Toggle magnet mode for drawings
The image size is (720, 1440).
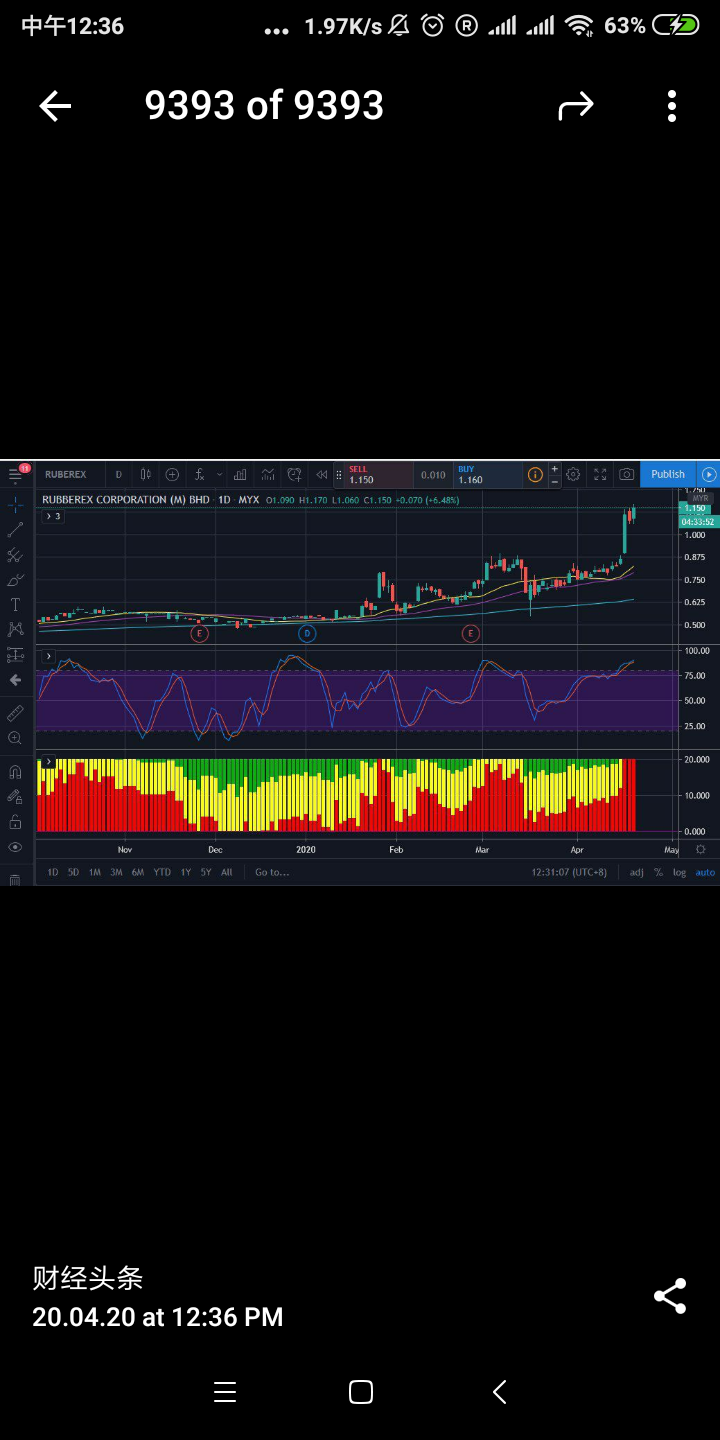pos(15,772)
